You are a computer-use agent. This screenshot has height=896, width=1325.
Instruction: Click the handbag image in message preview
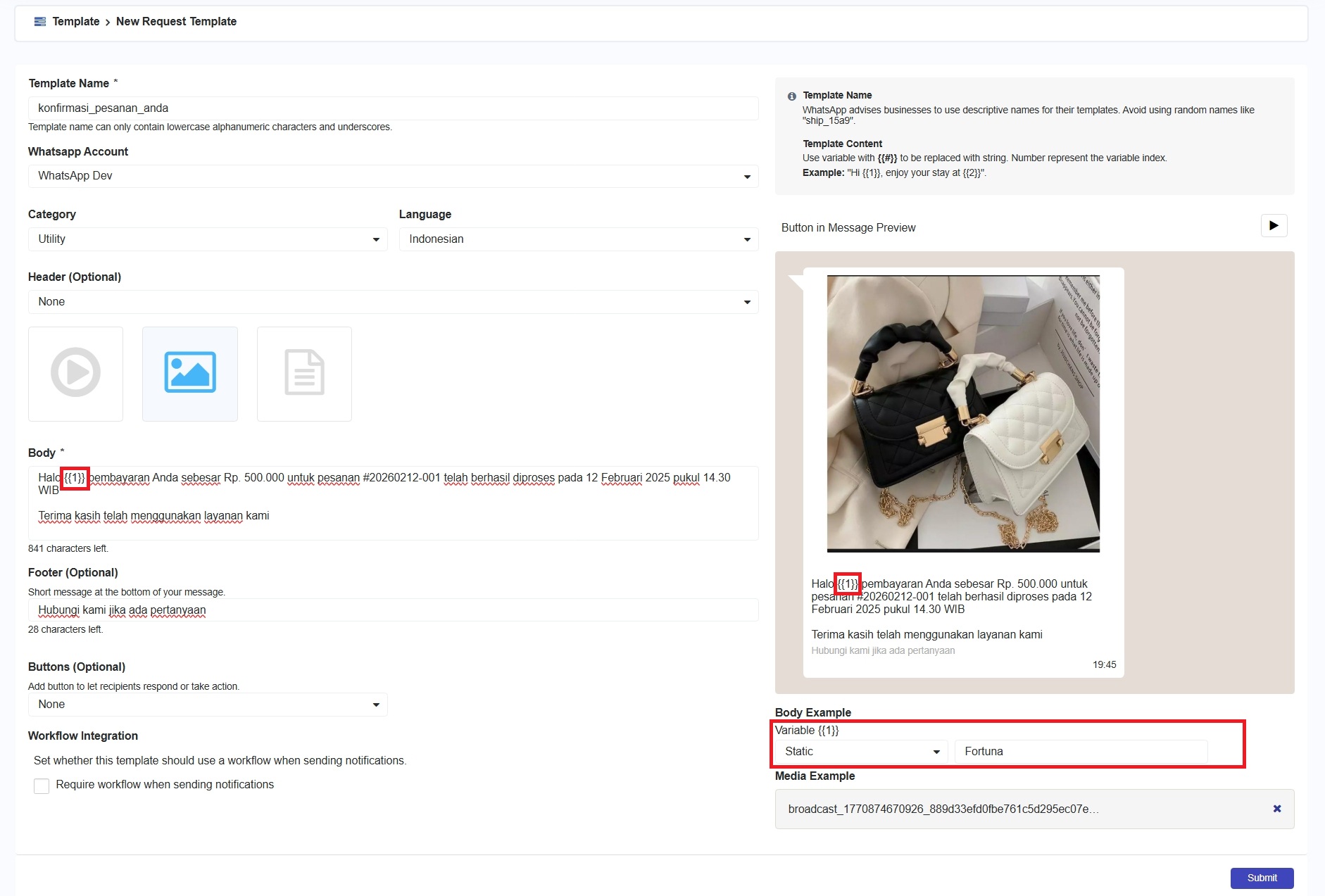[962, 414]
